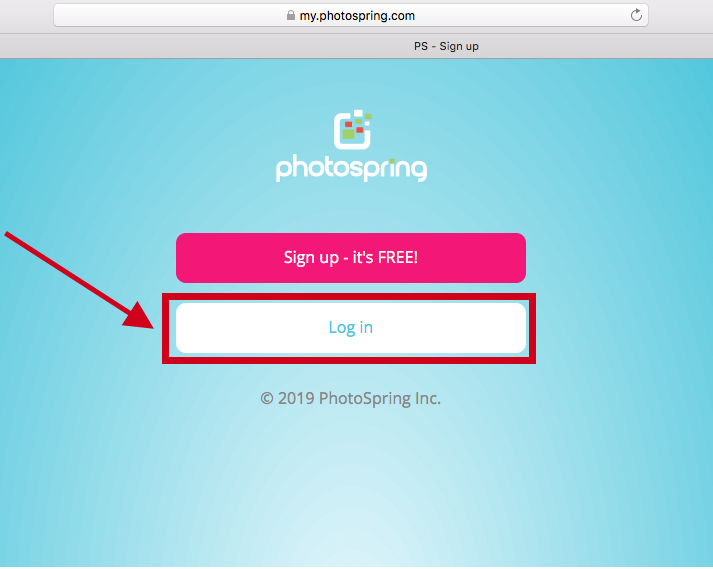Screen dimensions: 713x569
Task: Click the small white square atop the logo
Action: [x=358, y=113]
